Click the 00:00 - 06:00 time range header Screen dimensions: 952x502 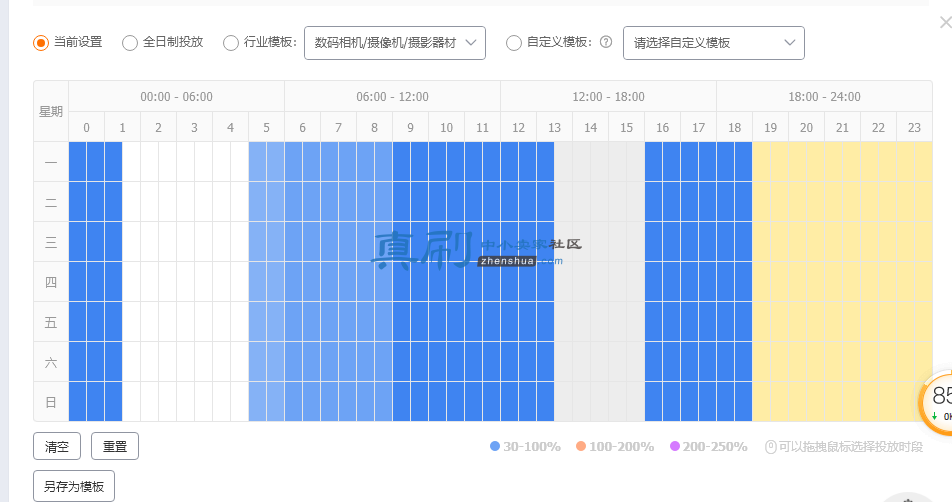(177, 97)
